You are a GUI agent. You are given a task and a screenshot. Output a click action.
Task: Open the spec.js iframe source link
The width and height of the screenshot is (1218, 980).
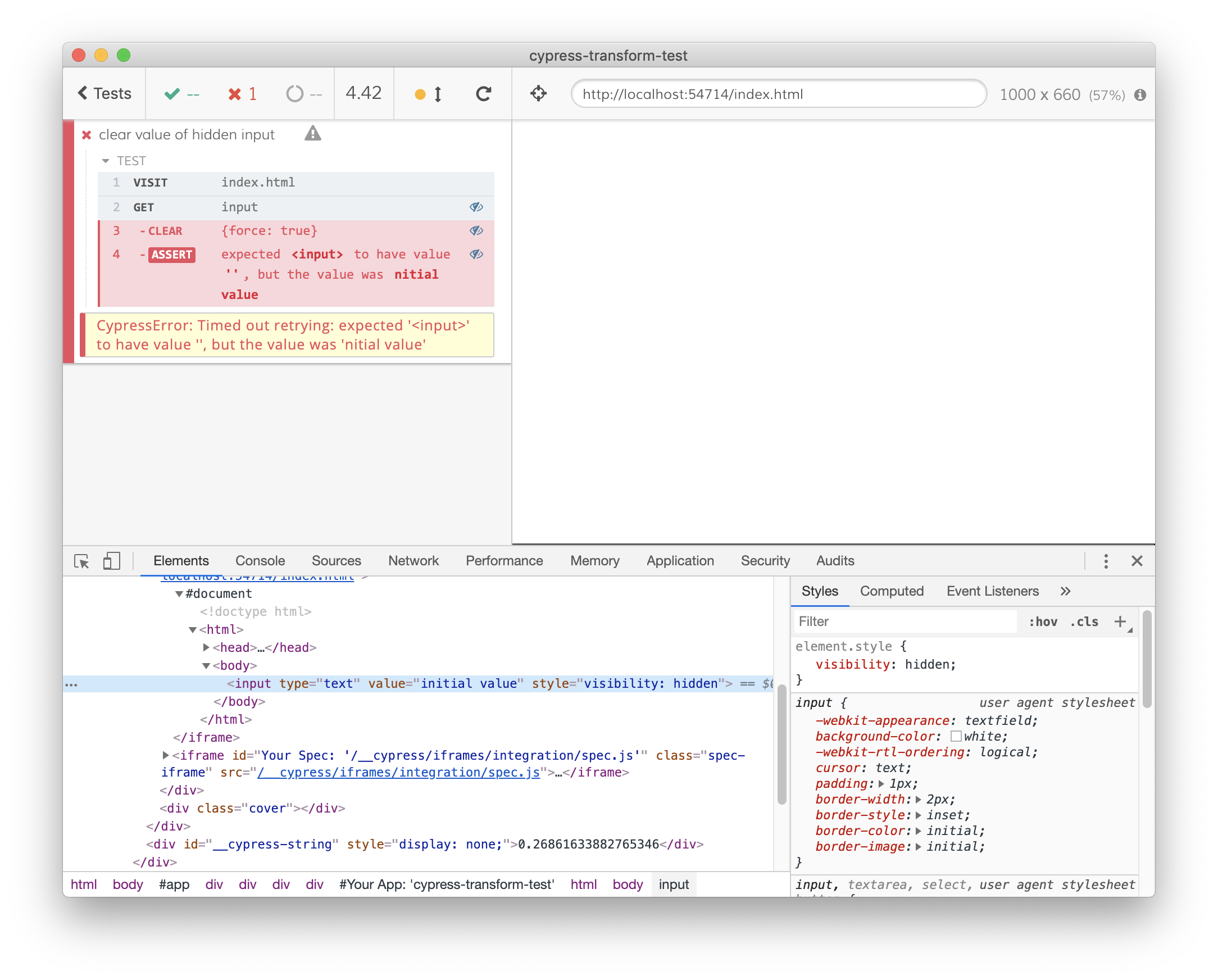[398, 773]
